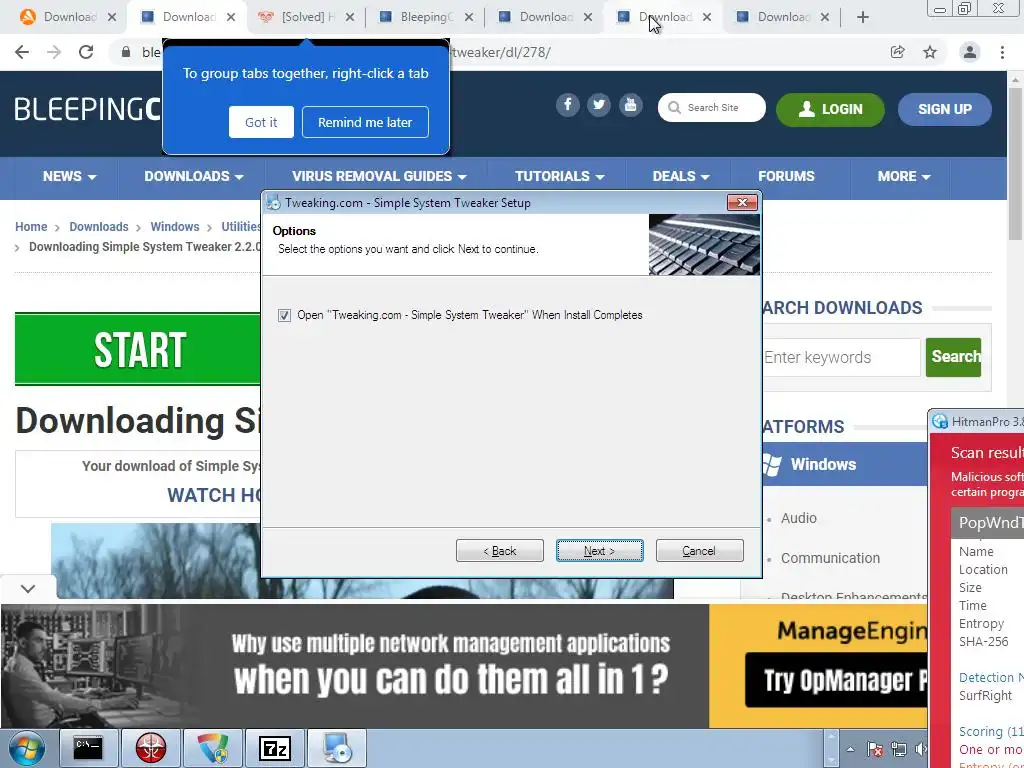Open Communication category link
The width and height of the screenshot is (1024, 768).
830,558
